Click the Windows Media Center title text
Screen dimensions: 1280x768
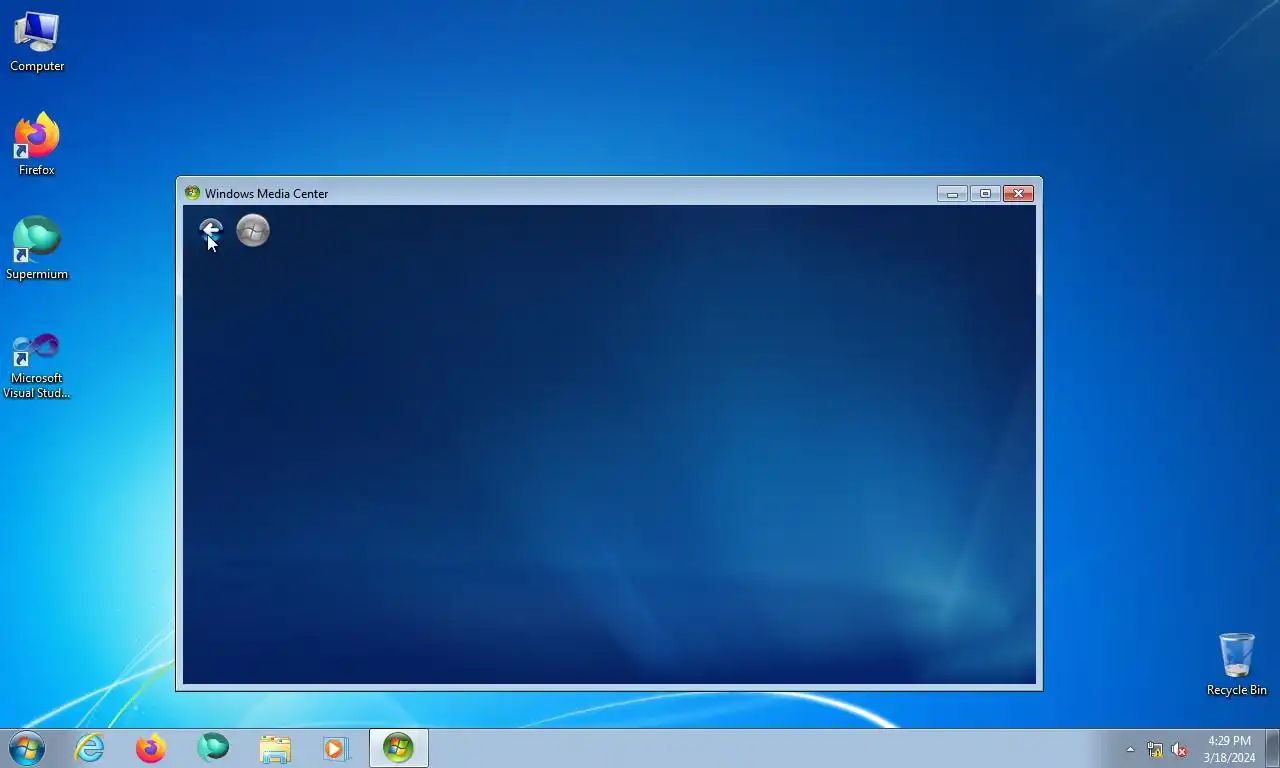(266, 194)
